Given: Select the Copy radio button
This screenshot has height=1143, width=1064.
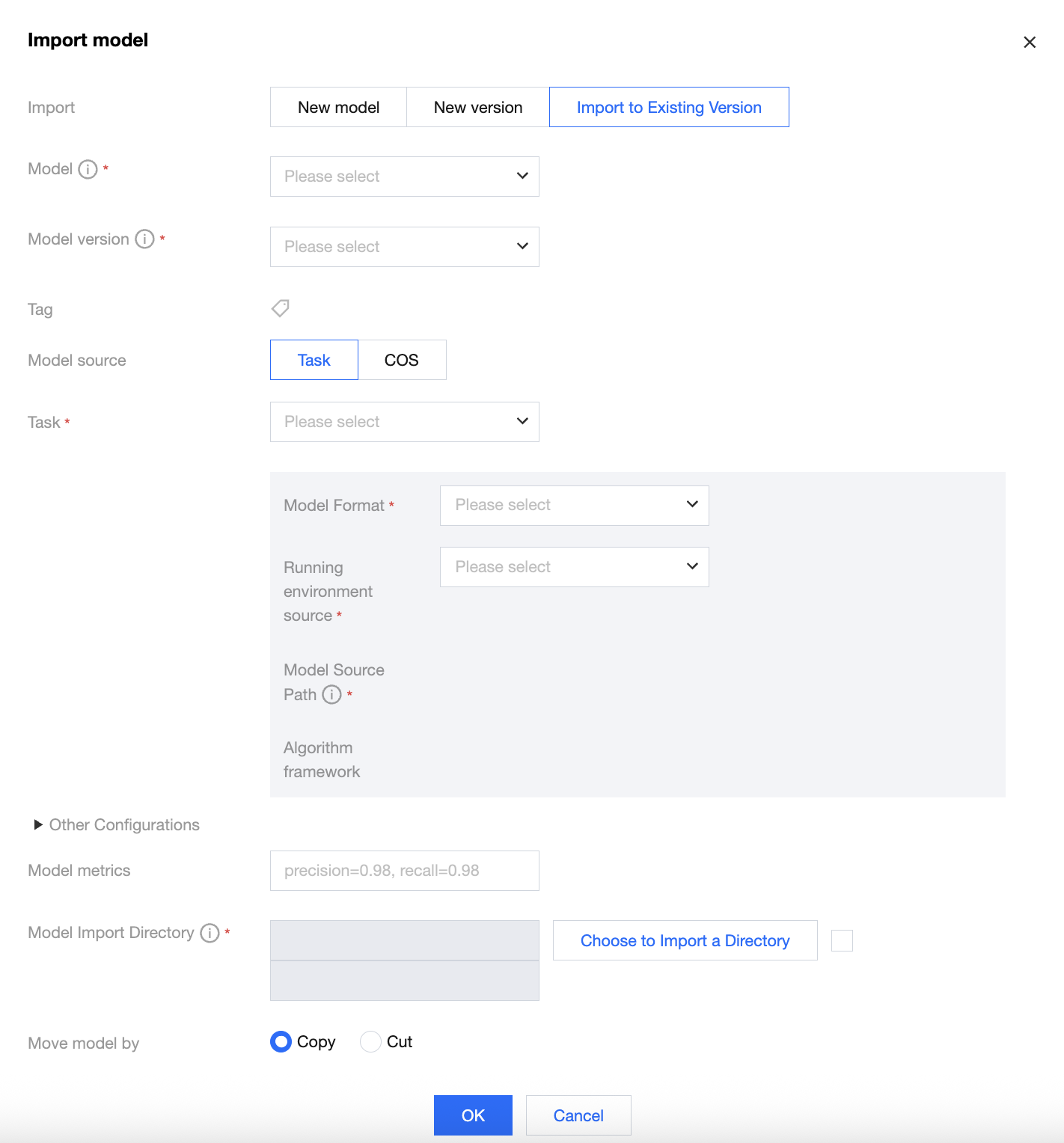Looking at the screenshot, I should 281,1042.
